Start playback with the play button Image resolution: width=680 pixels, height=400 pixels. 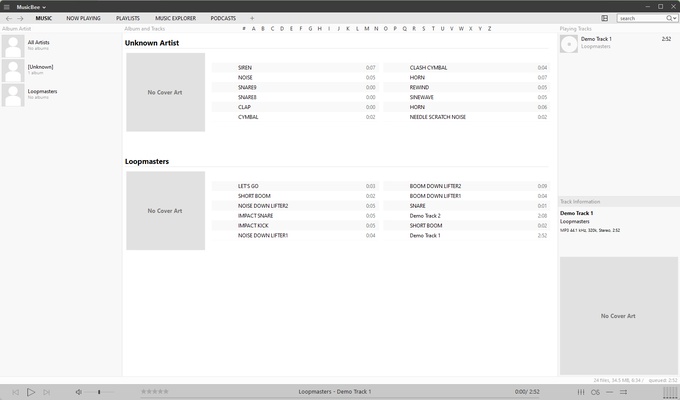[x=30, y=392]
